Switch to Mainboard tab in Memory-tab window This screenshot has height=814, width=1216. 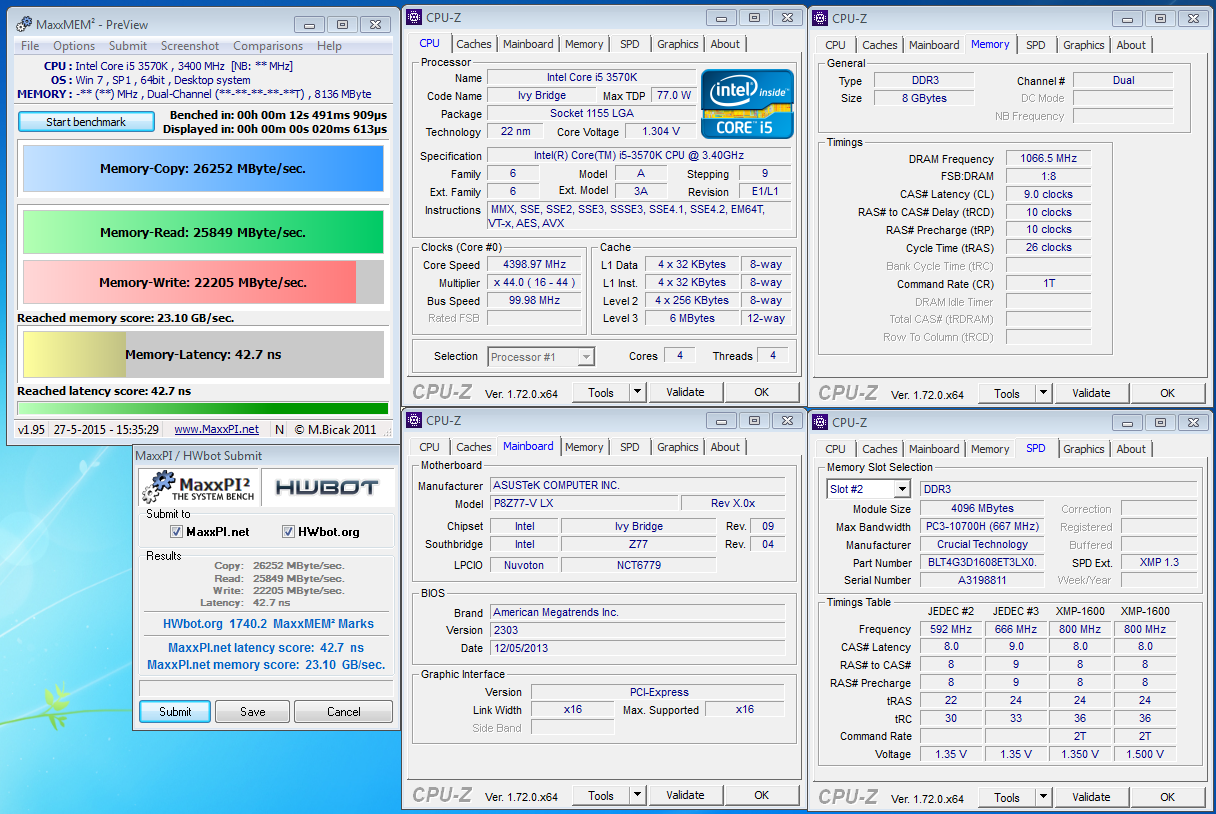pyautogui.click(x=934, y=45)
